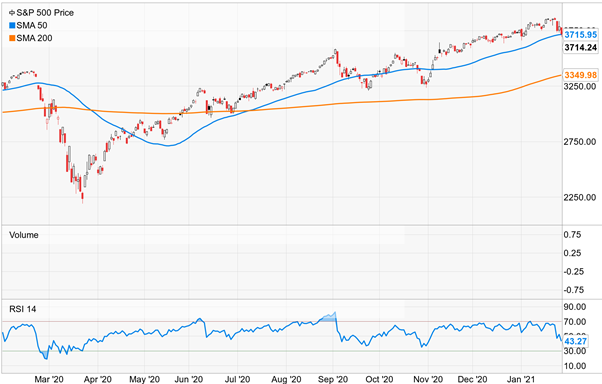Screen dimensions: 602x384
Task: Click the RSI 14 panel title
Action: click(x=23, y=309)
